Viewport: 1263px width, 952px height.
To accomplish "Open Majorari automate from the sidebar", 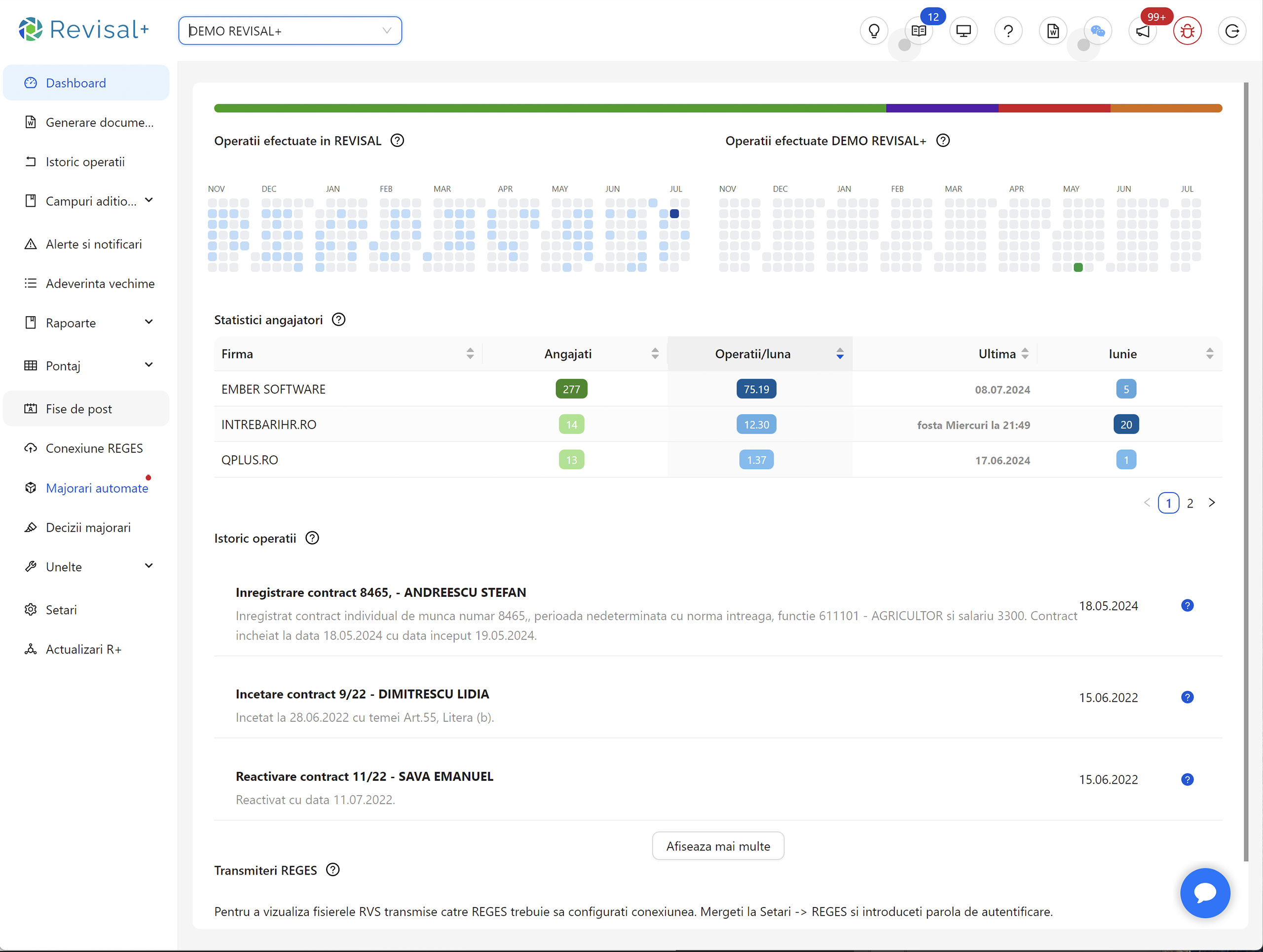I will click(x=97, y=488).
